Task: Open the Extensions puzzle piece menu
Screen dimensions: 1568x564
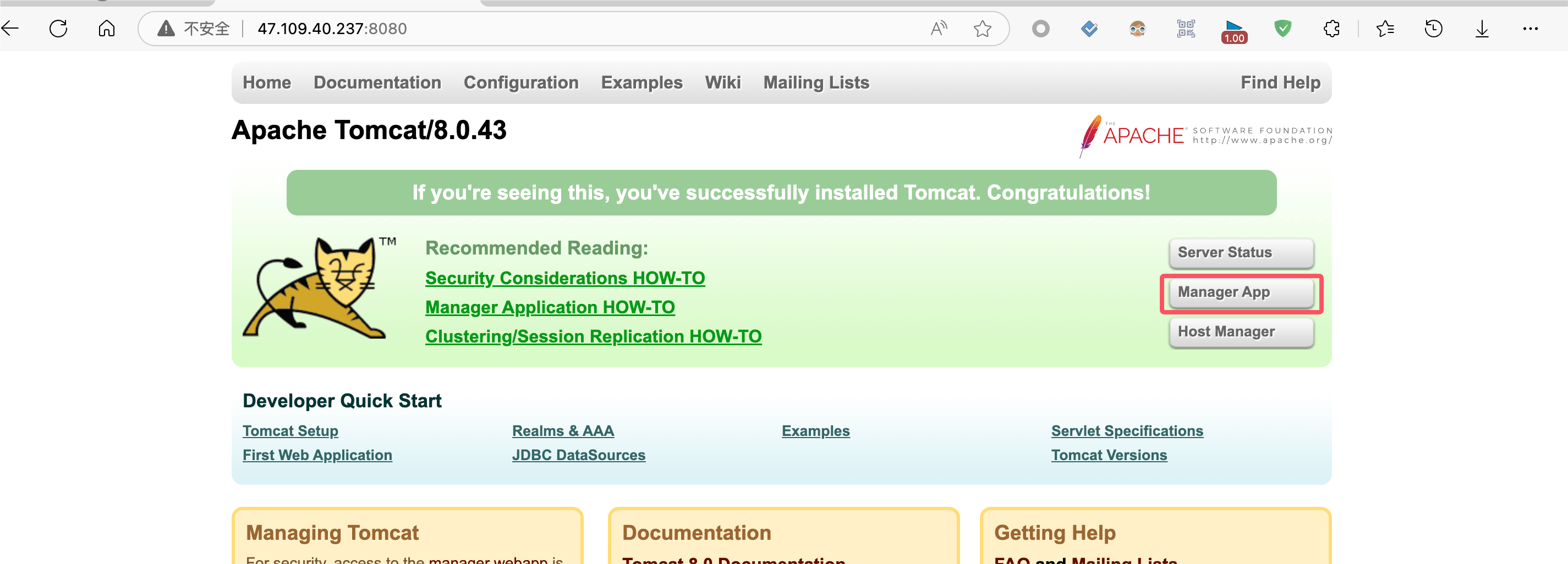Action: [1331, 28]
